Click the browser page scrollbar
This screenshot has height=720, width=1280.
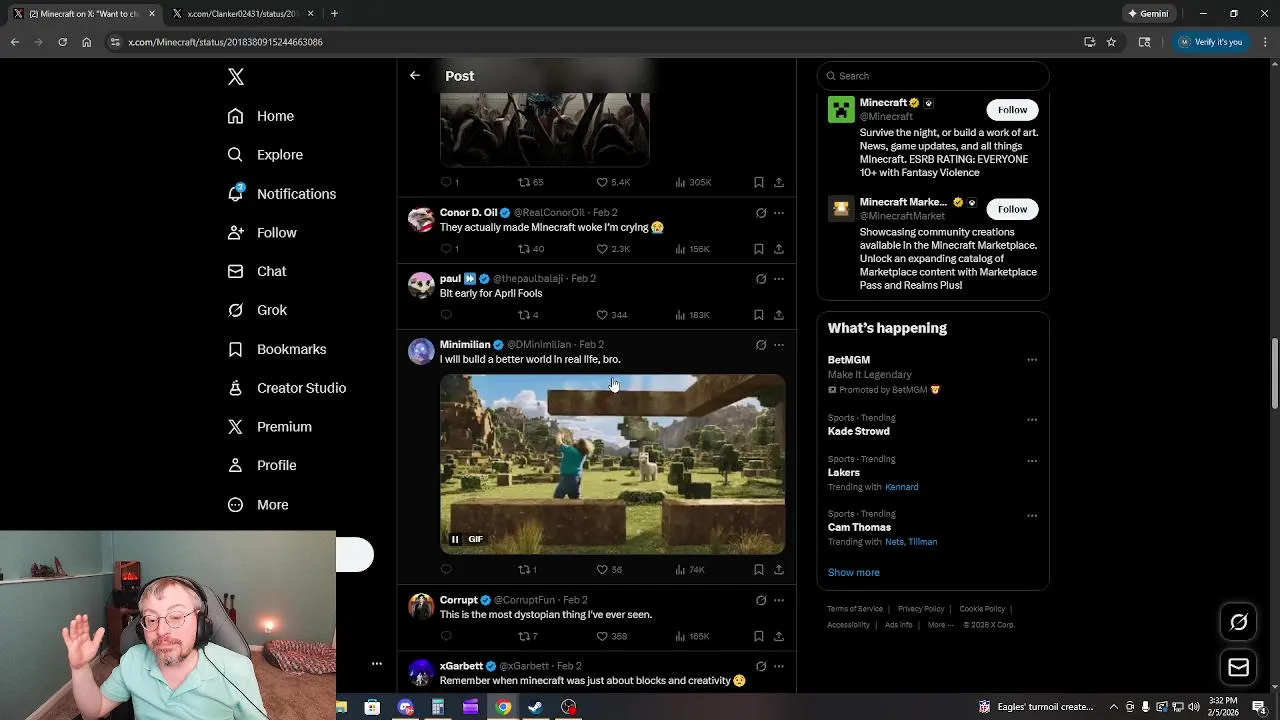tap(1274, 373)
